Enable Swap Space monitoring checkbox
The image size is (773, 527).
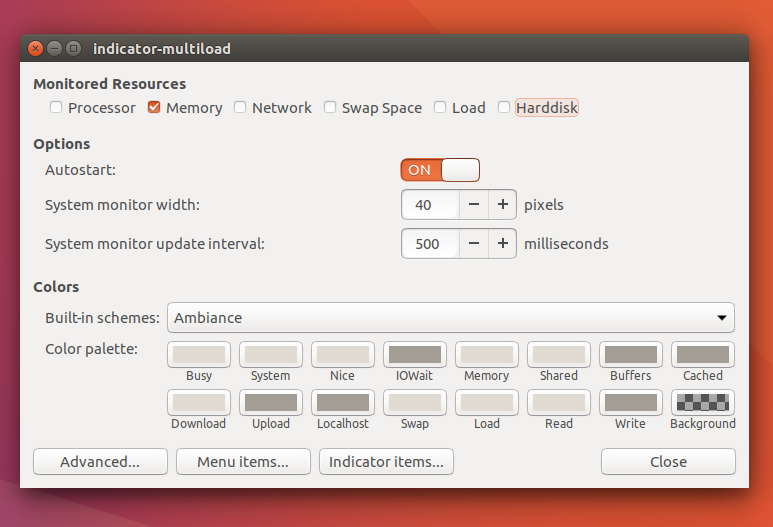pos(330,107)
